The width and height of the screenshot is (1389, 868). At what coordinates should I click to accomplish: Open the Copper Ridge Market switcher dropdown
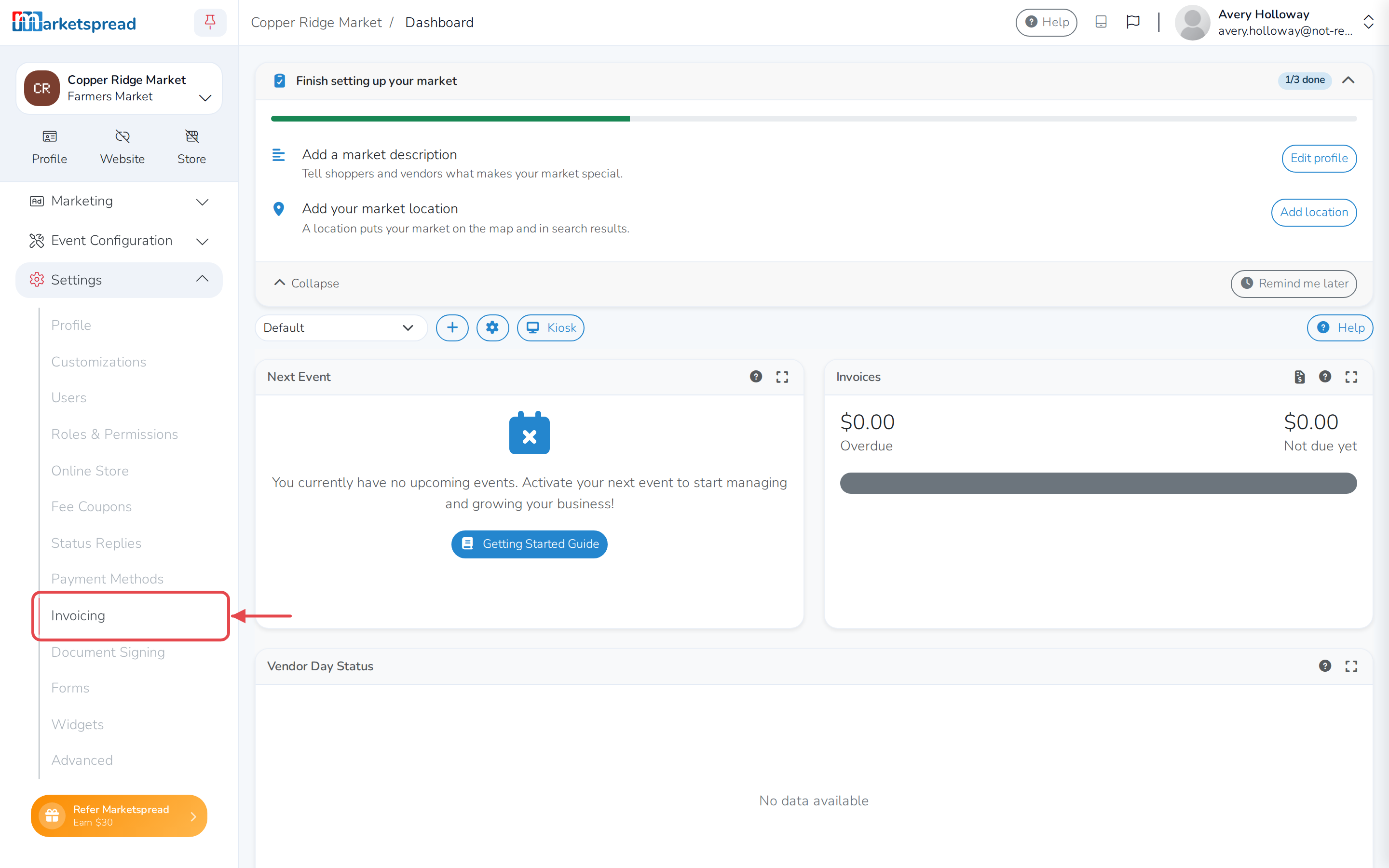pos(120,88)
